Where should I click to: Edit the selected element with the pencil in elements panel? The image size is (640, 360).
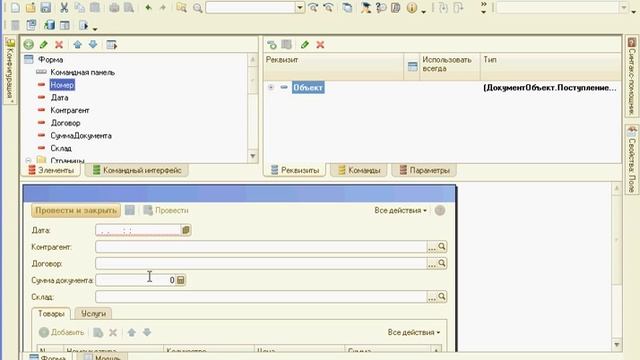(44, 44)
